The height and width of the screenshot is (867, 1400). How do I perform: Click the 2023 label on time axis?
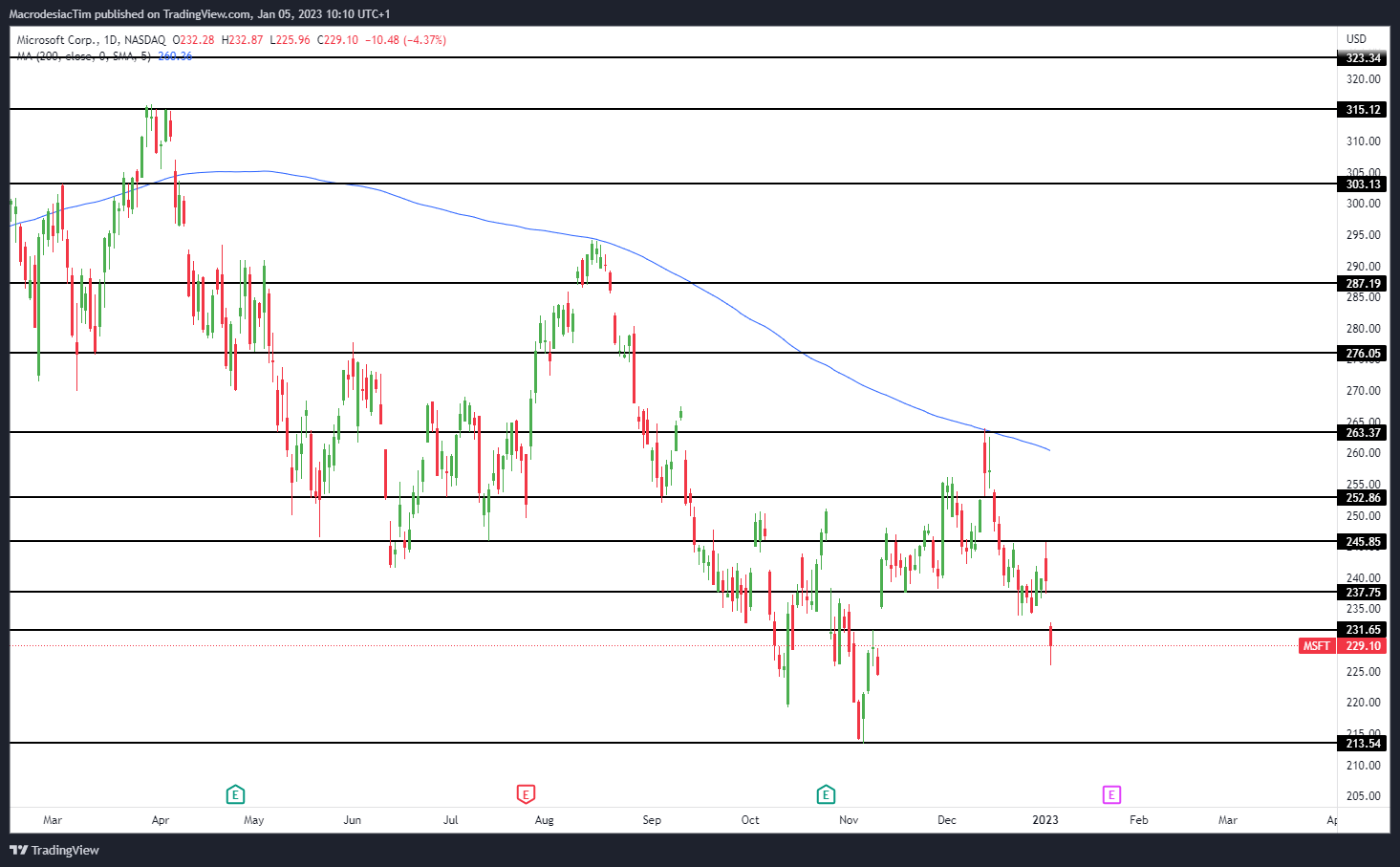point(1045,820)
